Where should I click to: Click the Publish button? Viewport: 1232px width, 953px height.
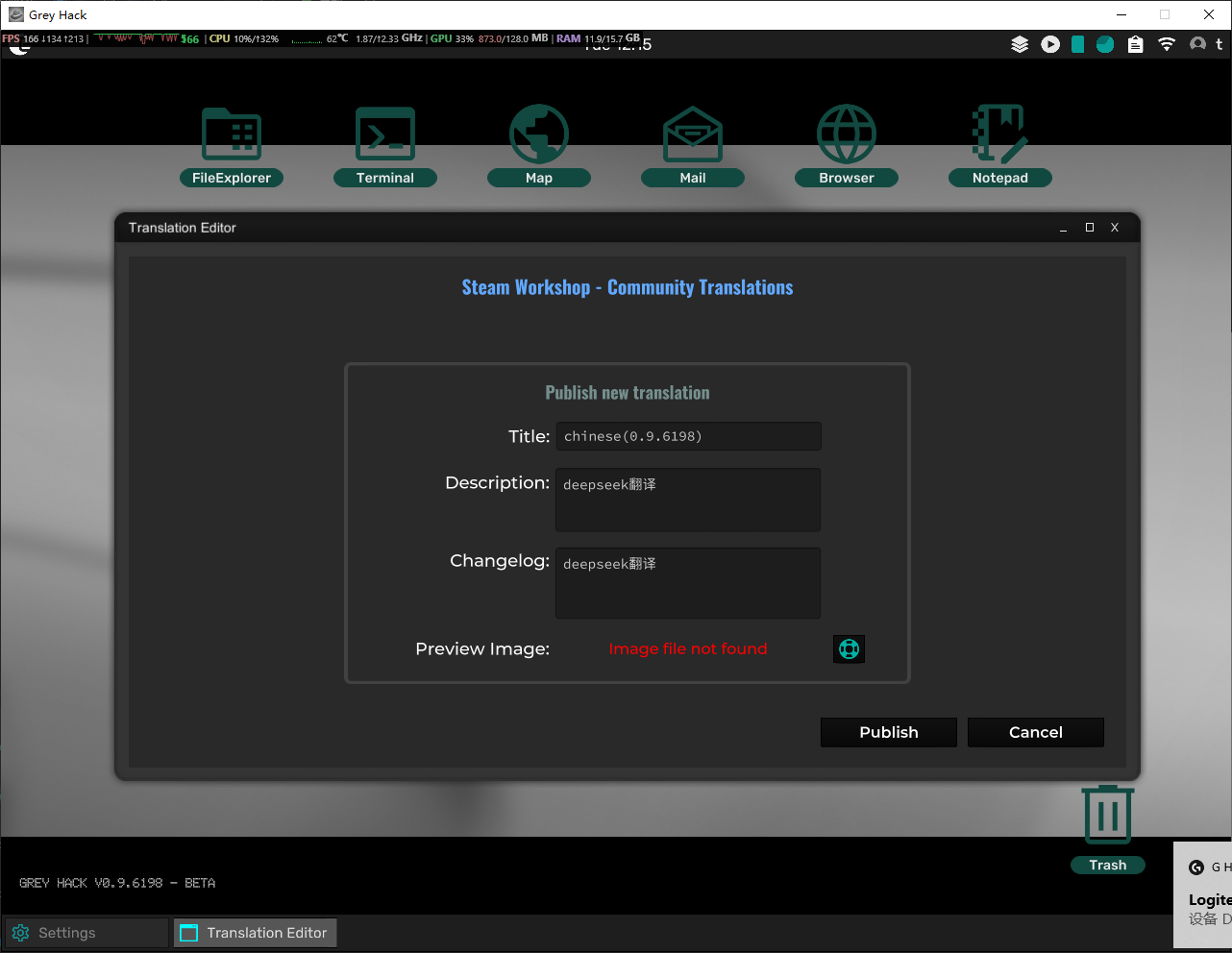889,732
